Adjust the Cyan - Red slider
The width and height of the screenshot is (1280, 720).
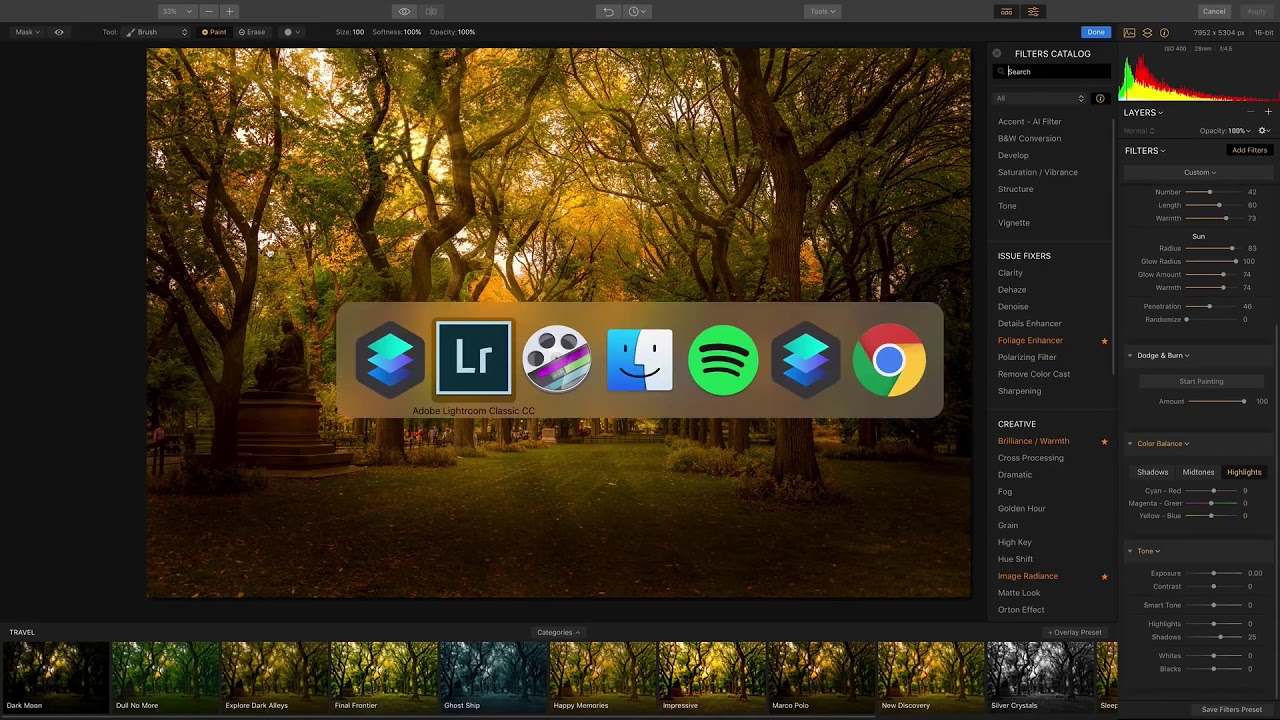pyautogui.click(x=1213, y=491)
